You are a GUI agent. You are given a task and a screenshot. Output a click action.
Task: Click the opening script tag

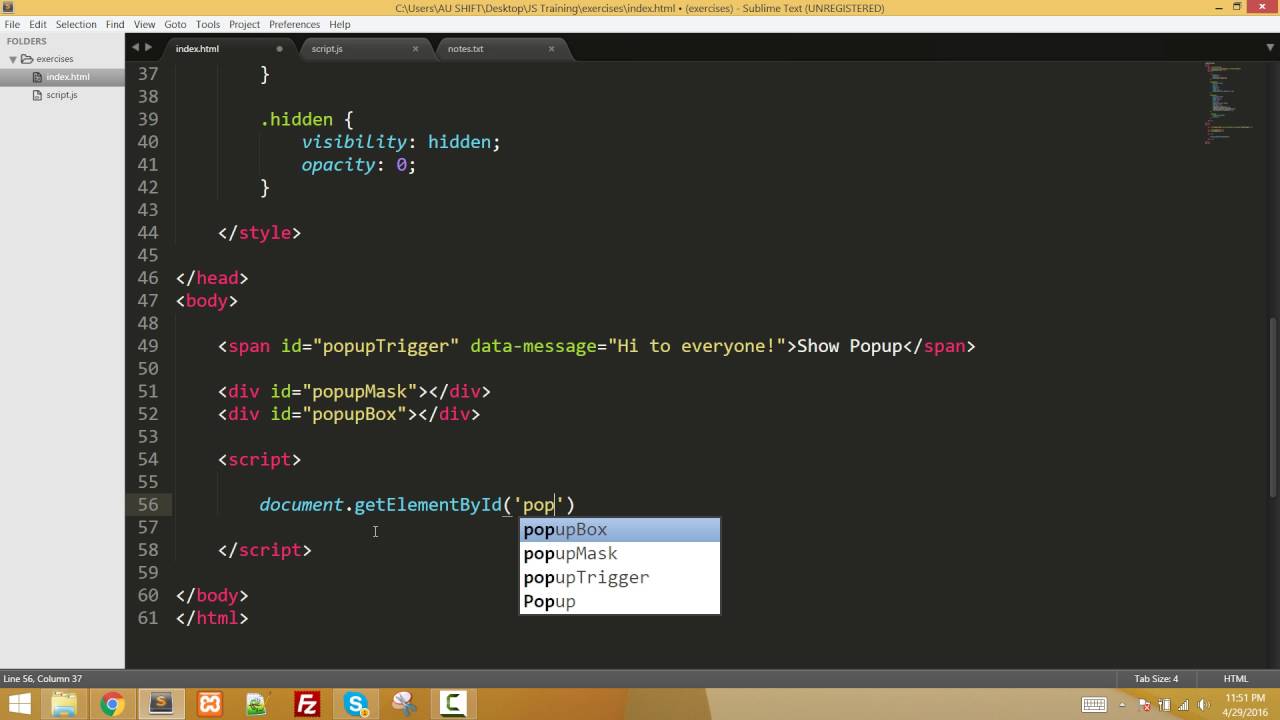(260, 459)
